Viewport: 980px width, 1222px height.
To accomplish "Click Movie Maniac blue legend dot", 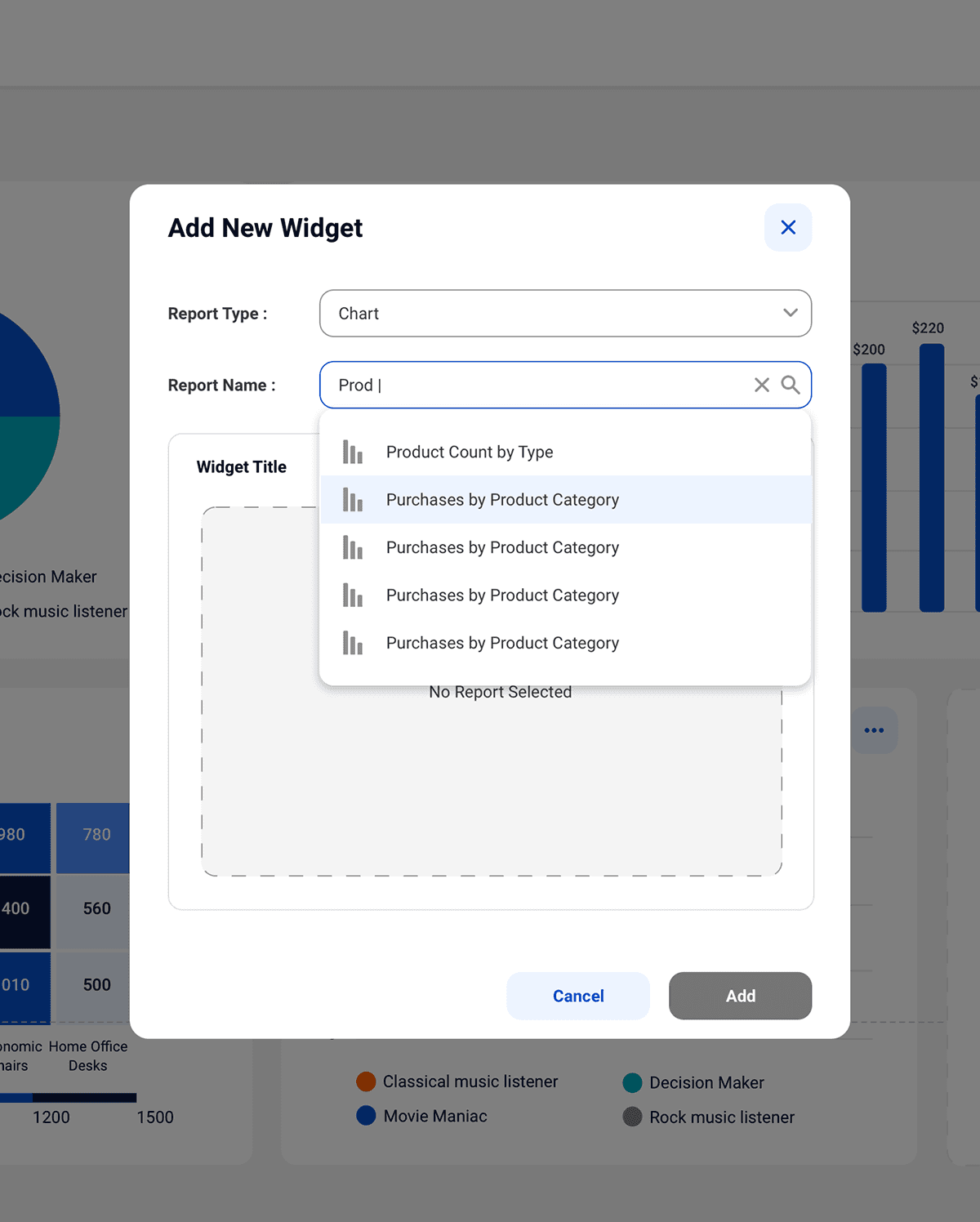I will point(366,1116).
